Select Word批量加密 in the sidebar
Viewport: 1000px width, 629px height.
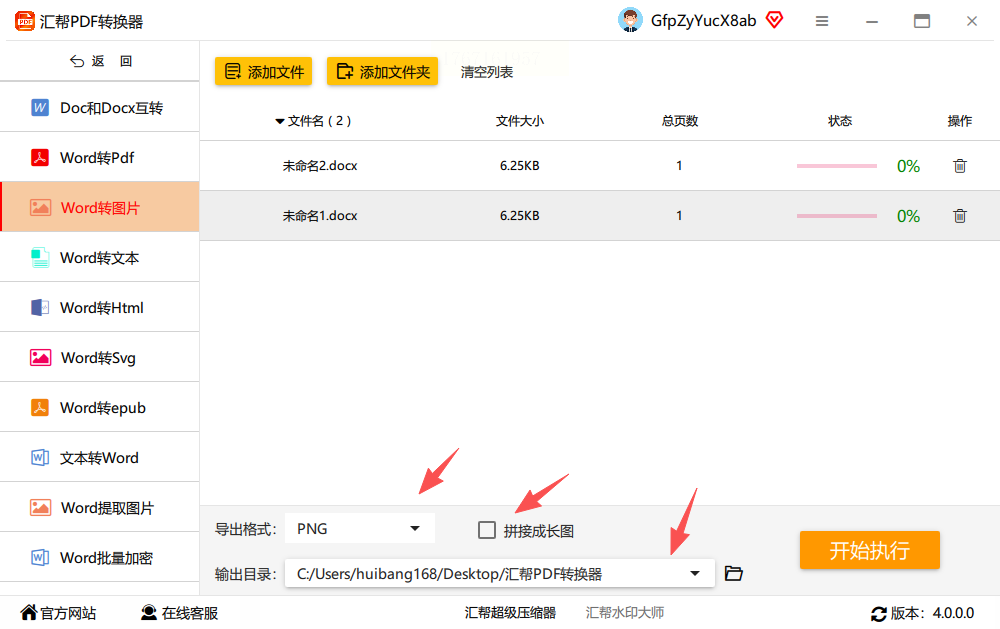pos(99,558)
